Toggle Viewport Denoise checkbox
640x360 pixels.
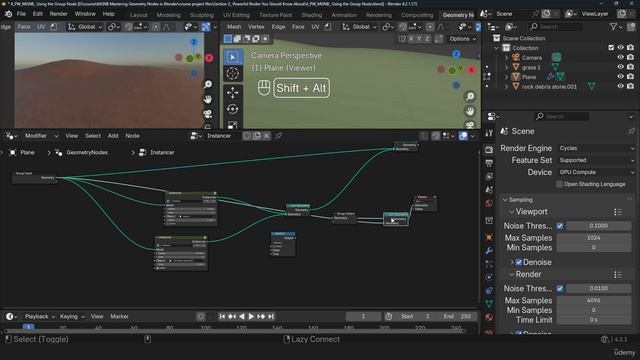point(518,262)
